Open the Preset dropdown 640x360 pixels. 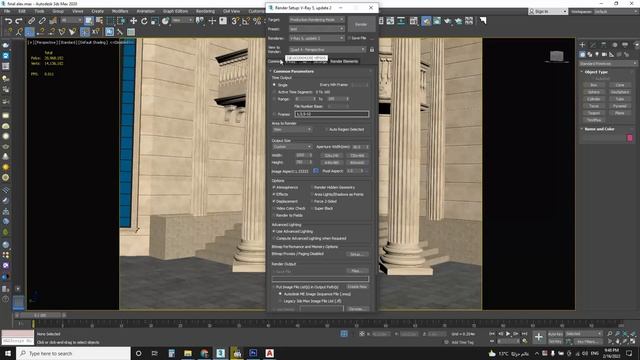[x=317, y=29]
